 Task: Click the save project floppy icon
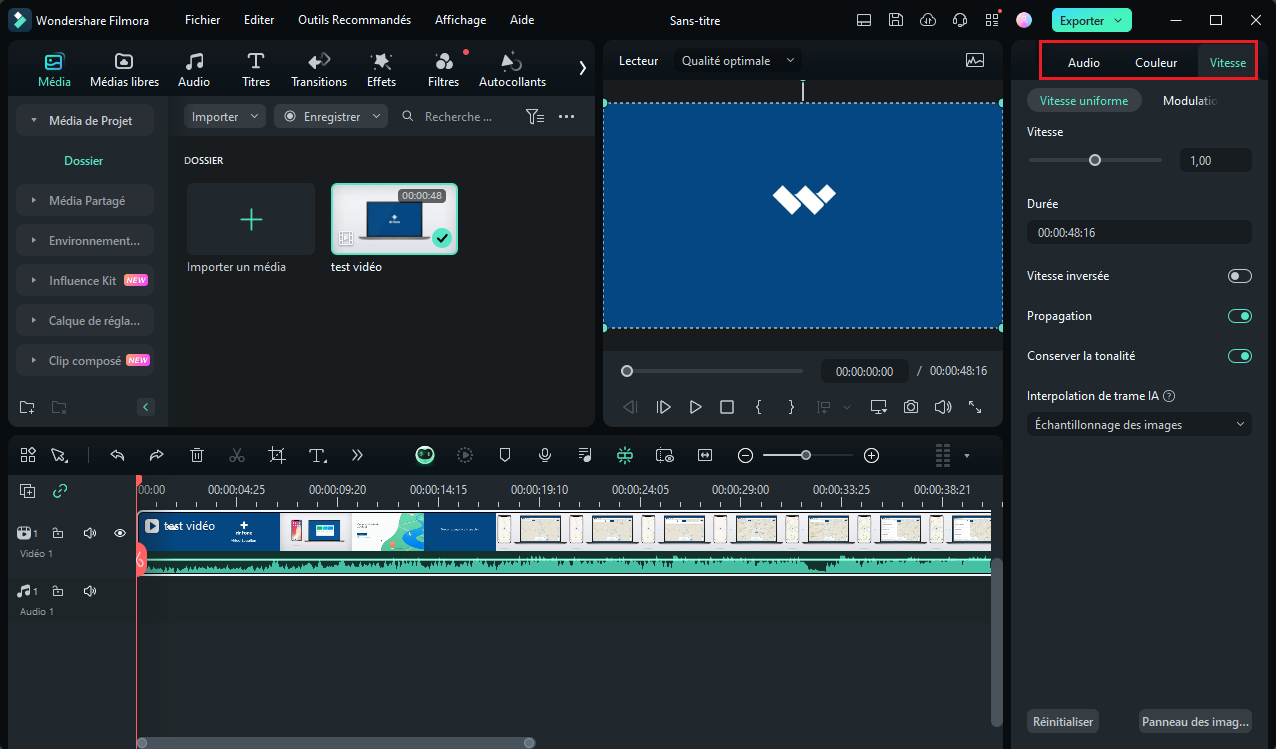point(896,20)
